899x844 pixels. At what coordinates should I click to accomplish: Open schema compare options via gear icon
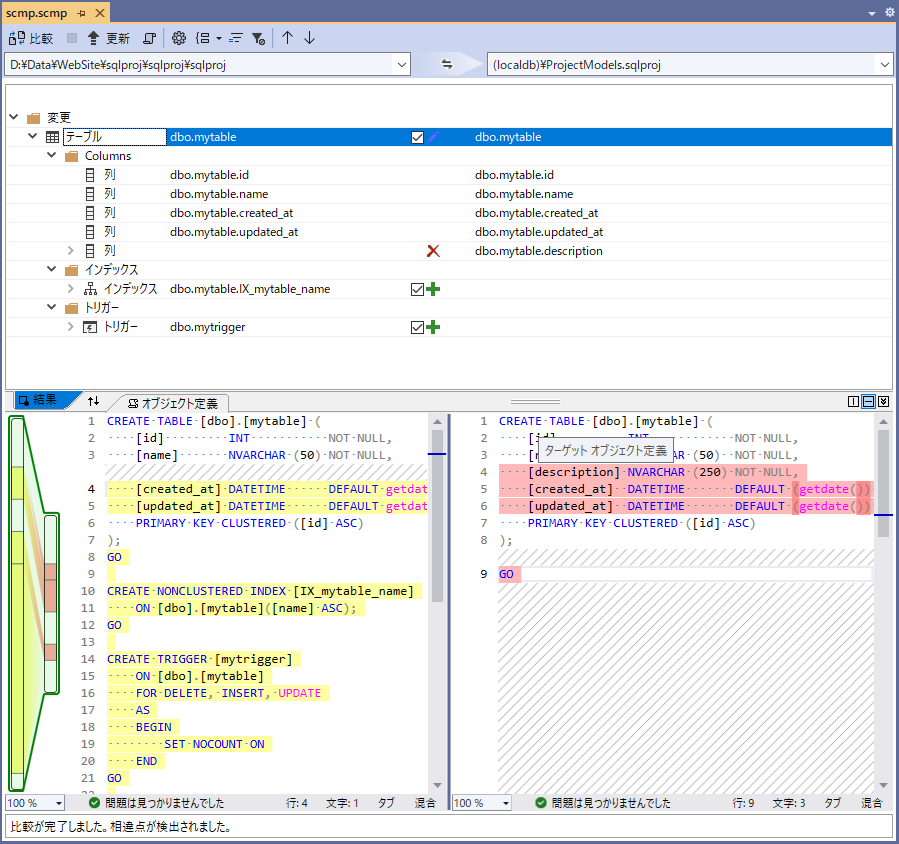(177, 37)
